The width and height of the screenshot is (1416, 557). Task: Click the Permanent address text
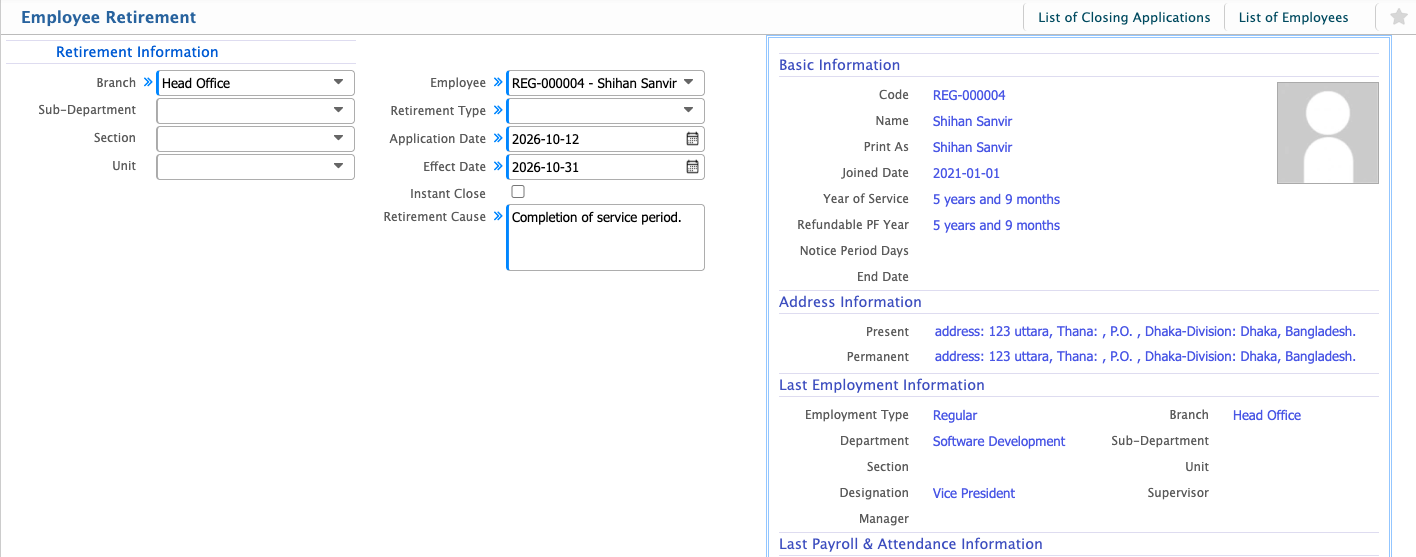pos(1145,356)
